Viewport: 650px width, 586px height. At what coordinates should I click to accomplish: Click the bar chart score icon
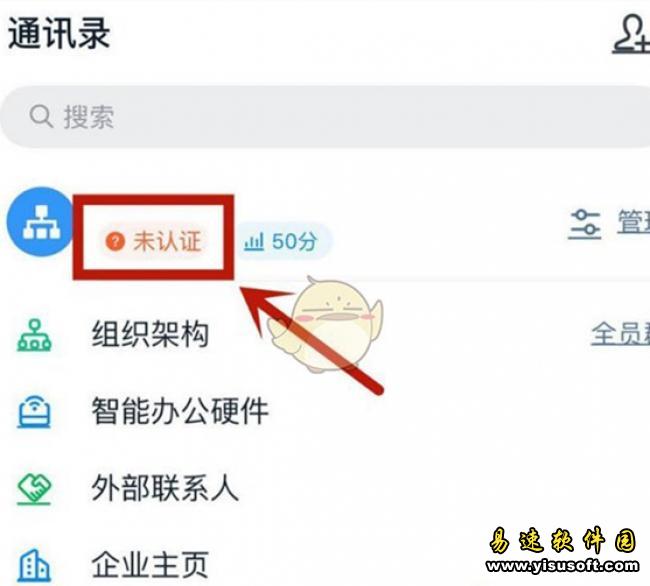pos(254,242)
